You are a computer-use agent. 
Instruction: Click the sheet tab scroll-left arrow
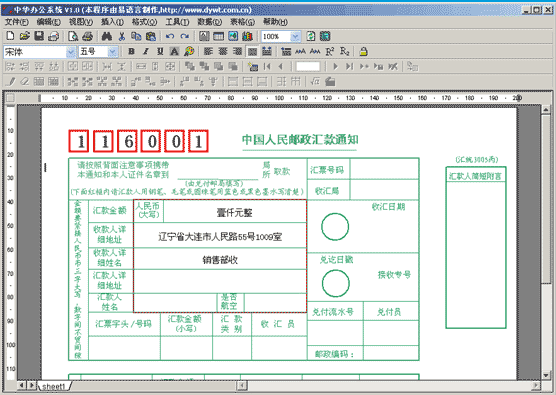point(22,385)
